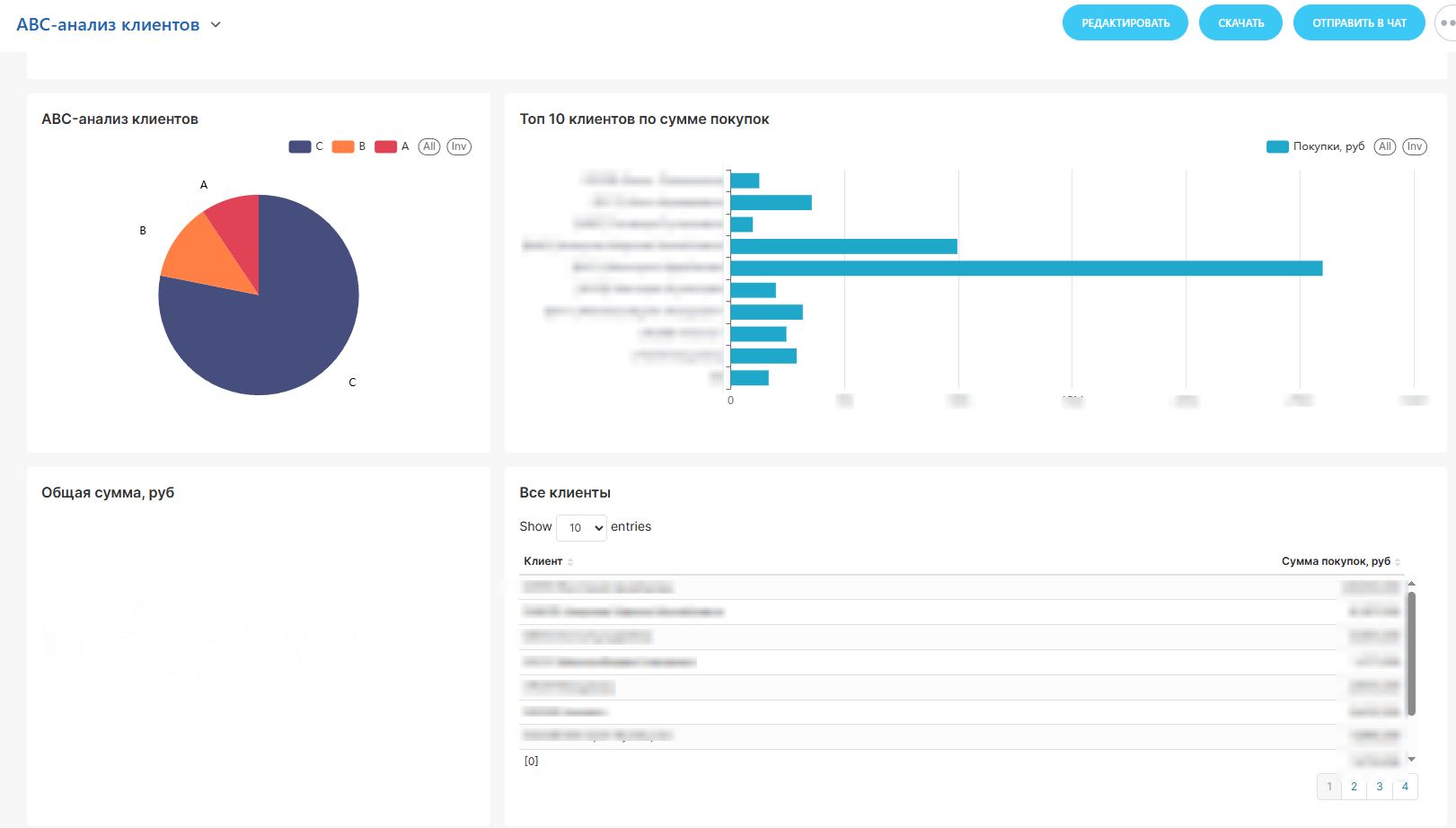
Task: Expand the ABC-анализ клиентов title dropdown
Action: coord(216,25)
